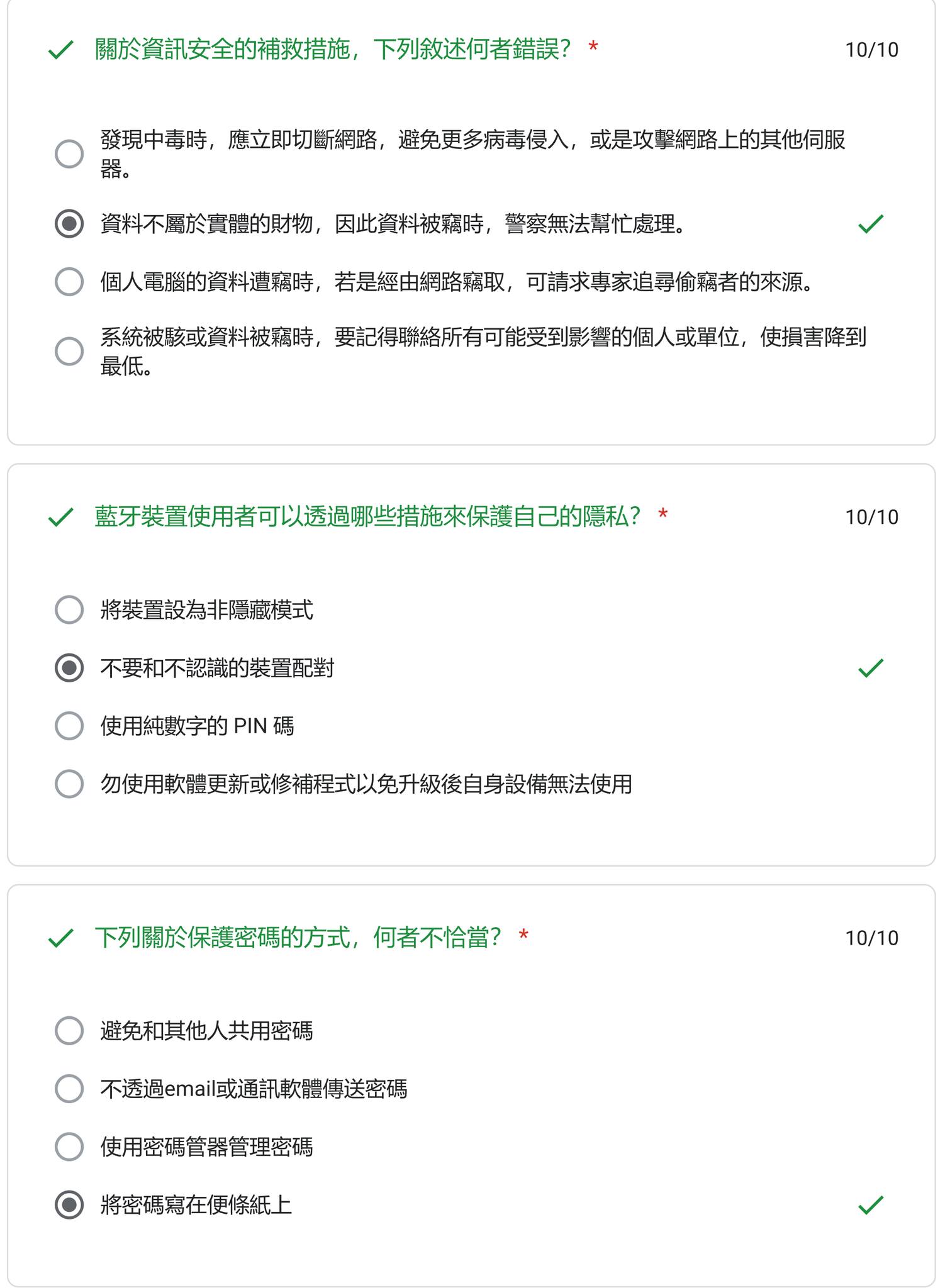Choose radio option 使用密碼管器管理密碼
This screenshot has height=1288, width=945.
pos(69,1147)
